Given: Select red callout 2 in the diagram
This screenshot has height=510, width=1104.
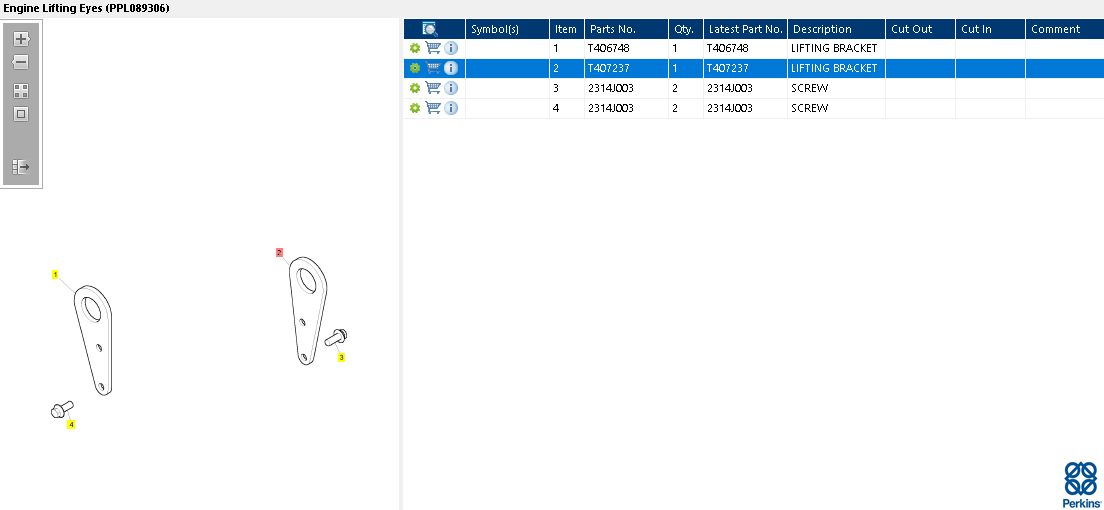Looking at the screenshot, I should click(x=279, y=252).
